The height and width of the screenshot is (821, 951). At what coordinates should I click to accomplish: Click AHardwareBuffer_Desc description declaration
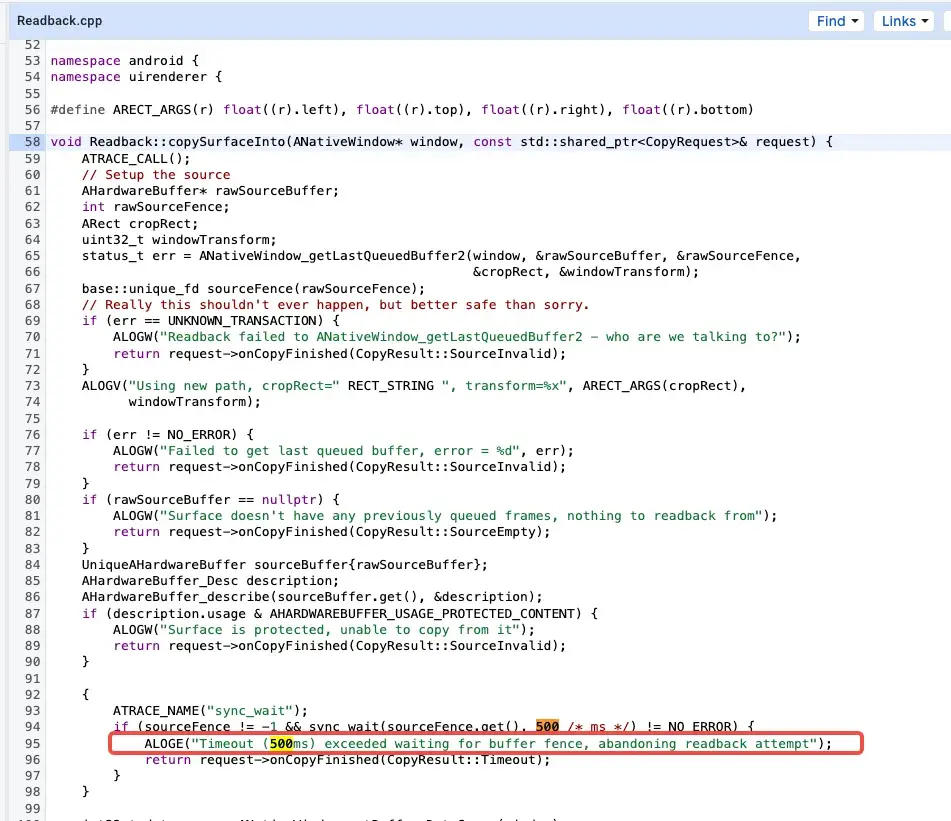point(210,581)
